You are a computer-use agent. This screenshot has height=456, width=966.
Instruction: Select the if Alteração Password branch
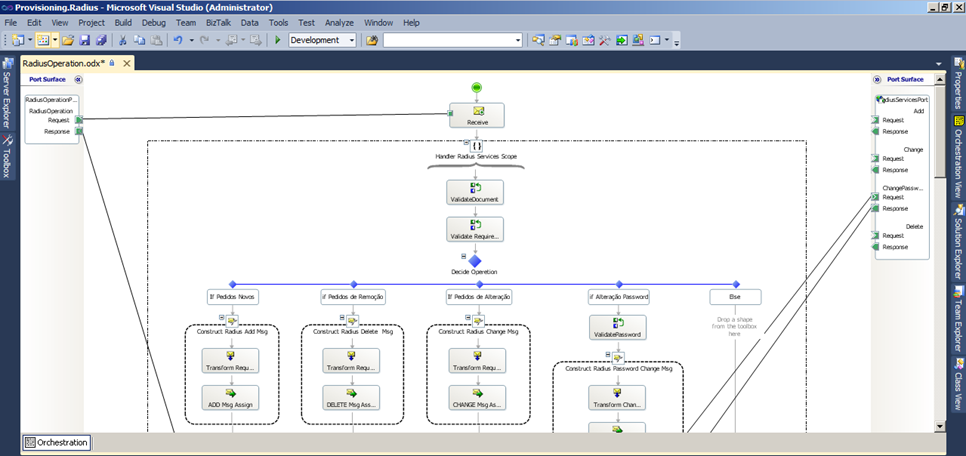click(619, 297)
